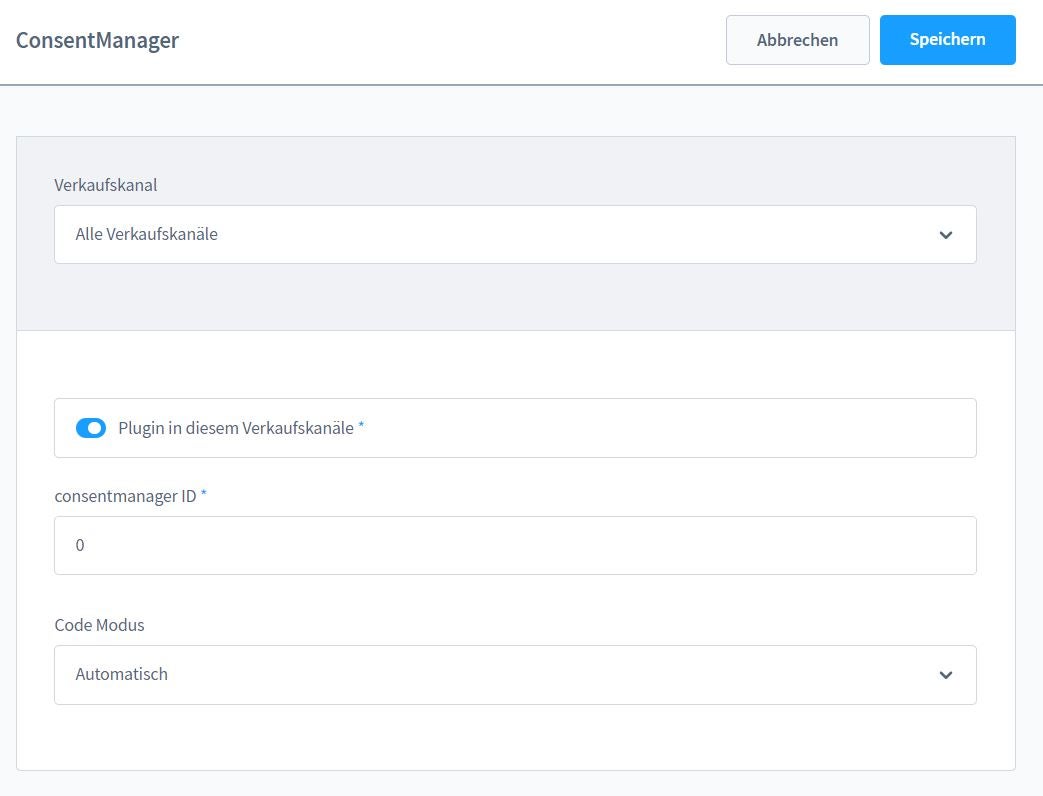Click the Speichern button

click(947, 40)
